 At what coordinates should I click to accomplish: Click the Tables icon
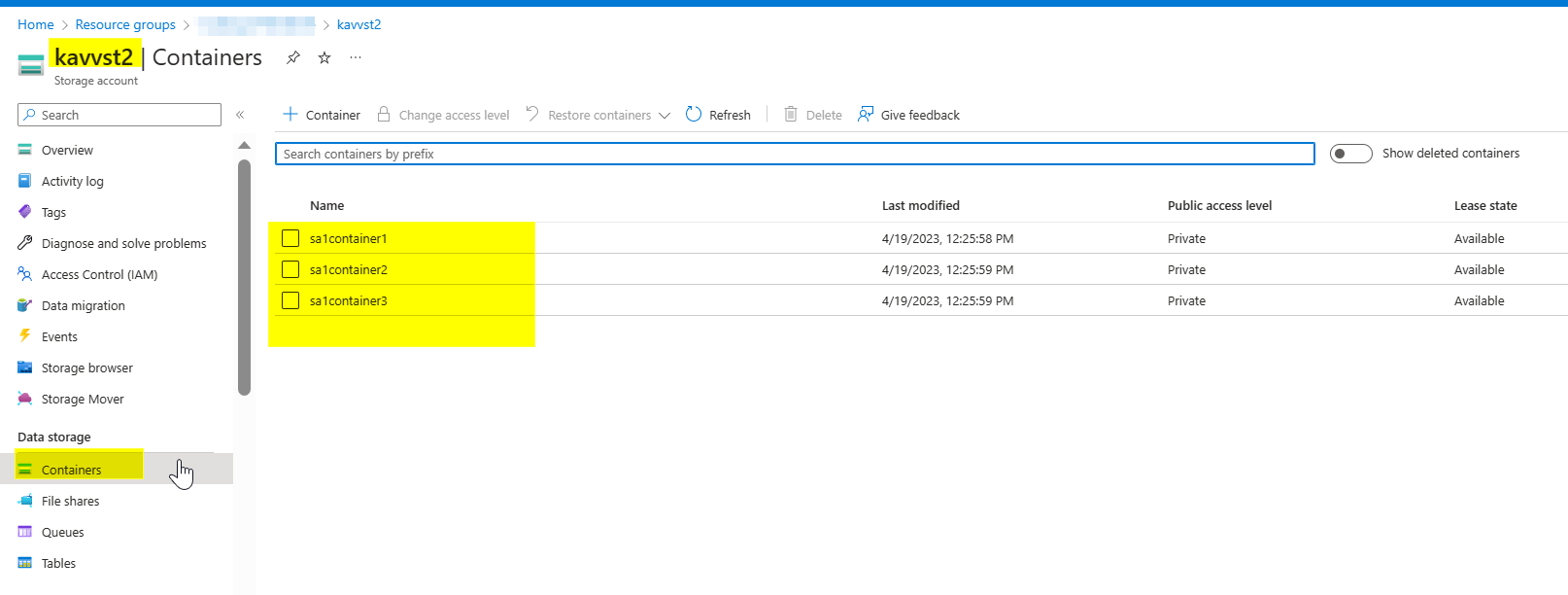pos(25,563)
